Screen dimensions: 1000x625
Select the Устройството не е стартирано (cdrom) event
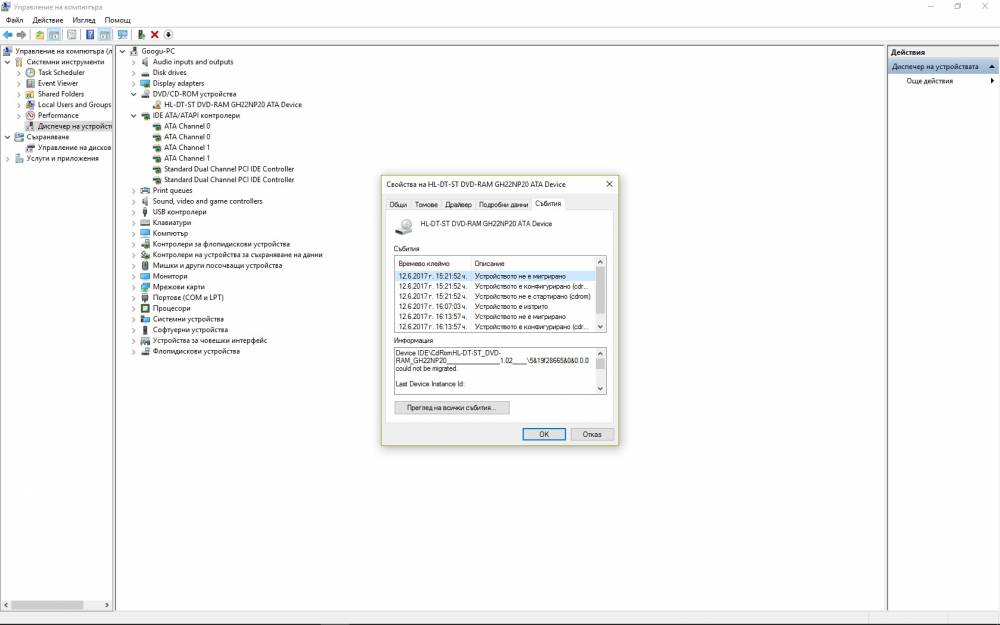(495, 297)
